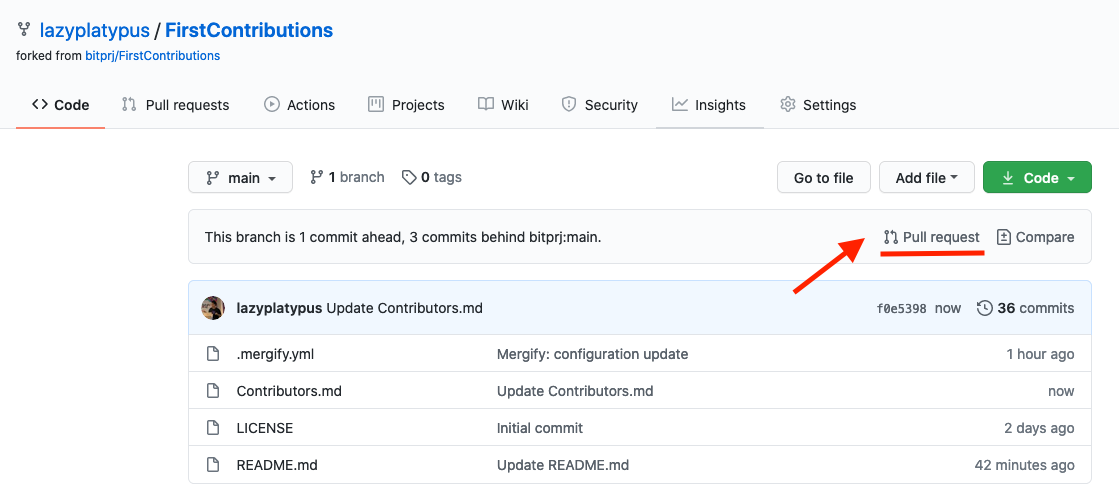Viewport: 1119px width, 497px height.
Task: Select the Code tab
Action: point(61,105)
